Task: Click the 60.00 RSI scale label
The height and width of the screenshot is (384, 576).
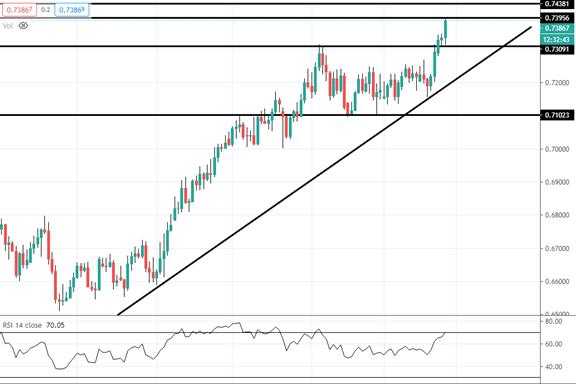Action: click(554, 344)
